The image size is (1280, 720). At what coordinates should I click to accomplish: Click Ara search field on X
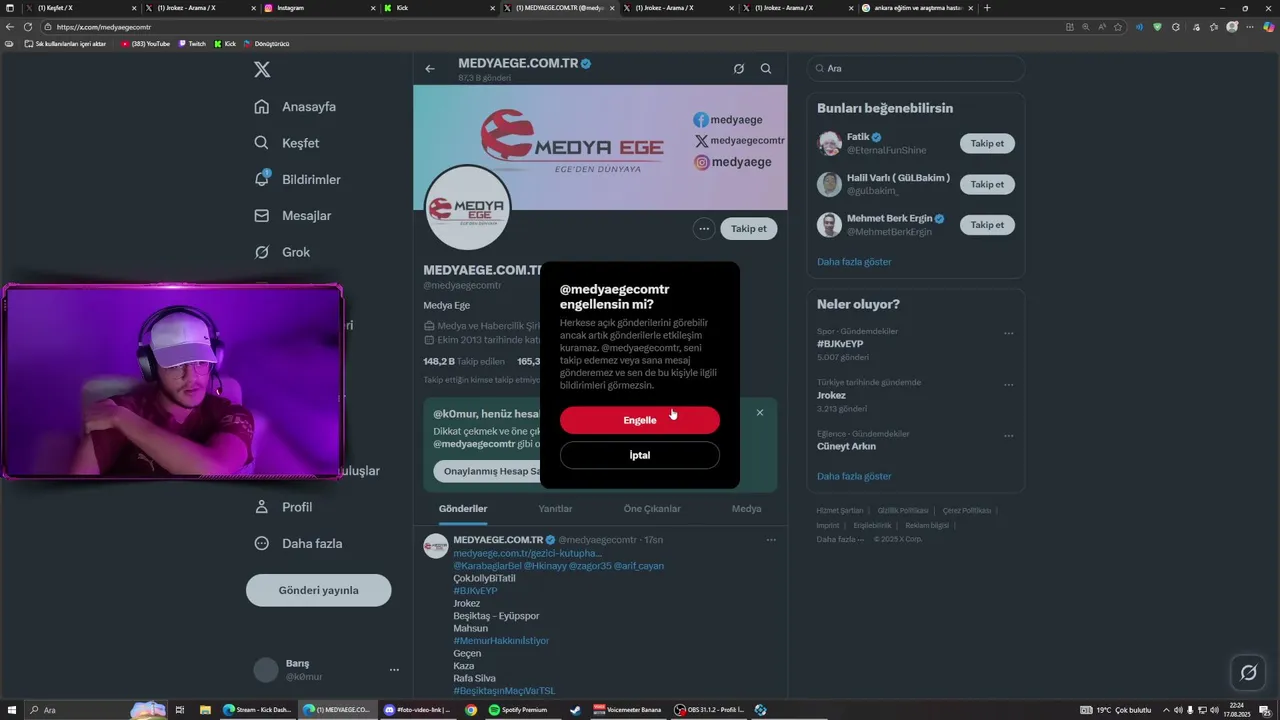pos(916,68)
